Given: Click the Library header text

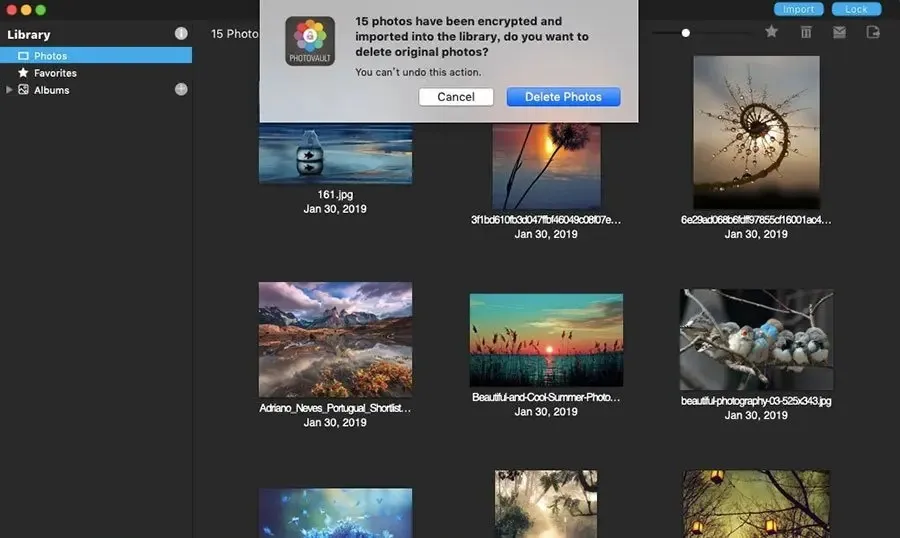Looking at the screenshot, I should click(x=29, y=34).
